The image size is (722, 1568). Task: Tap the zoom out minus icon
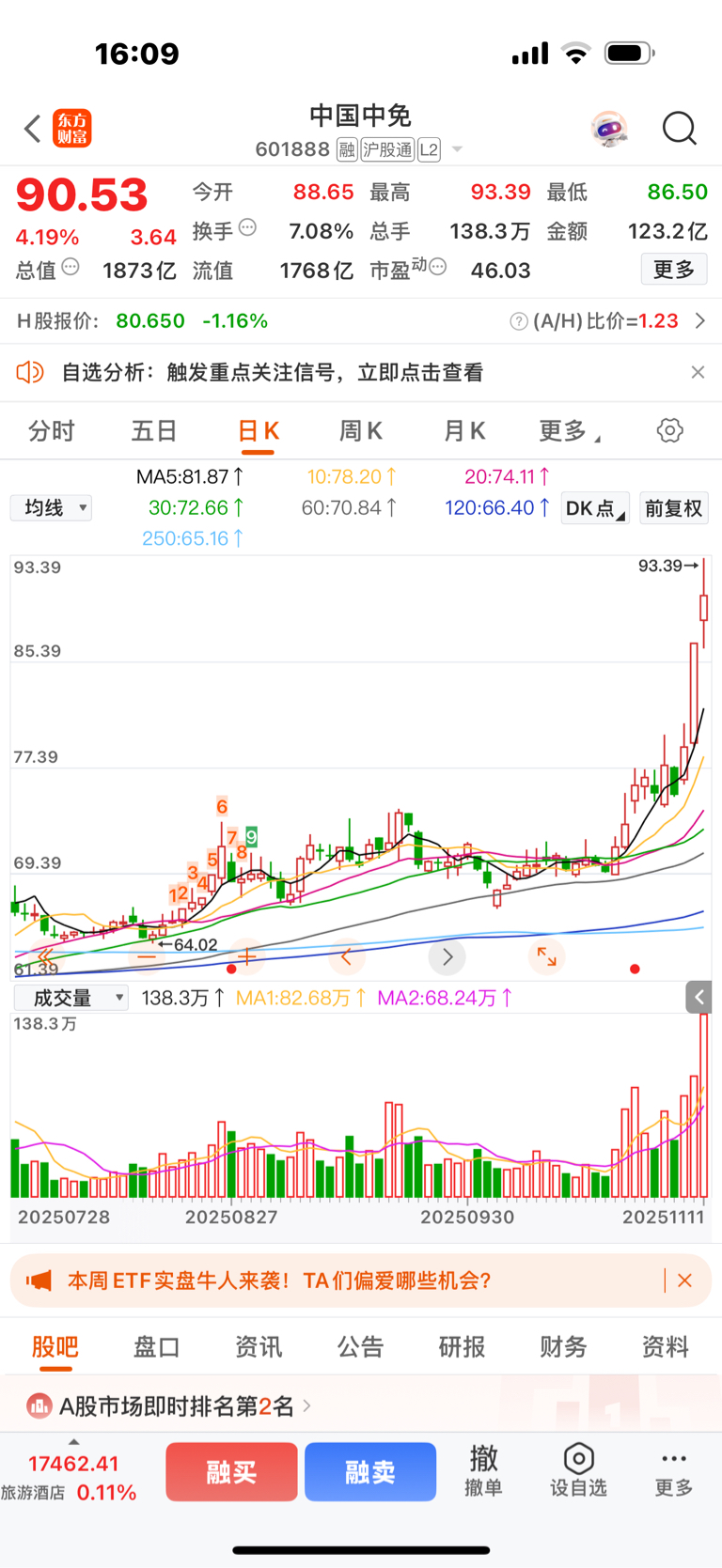(146, 956)
